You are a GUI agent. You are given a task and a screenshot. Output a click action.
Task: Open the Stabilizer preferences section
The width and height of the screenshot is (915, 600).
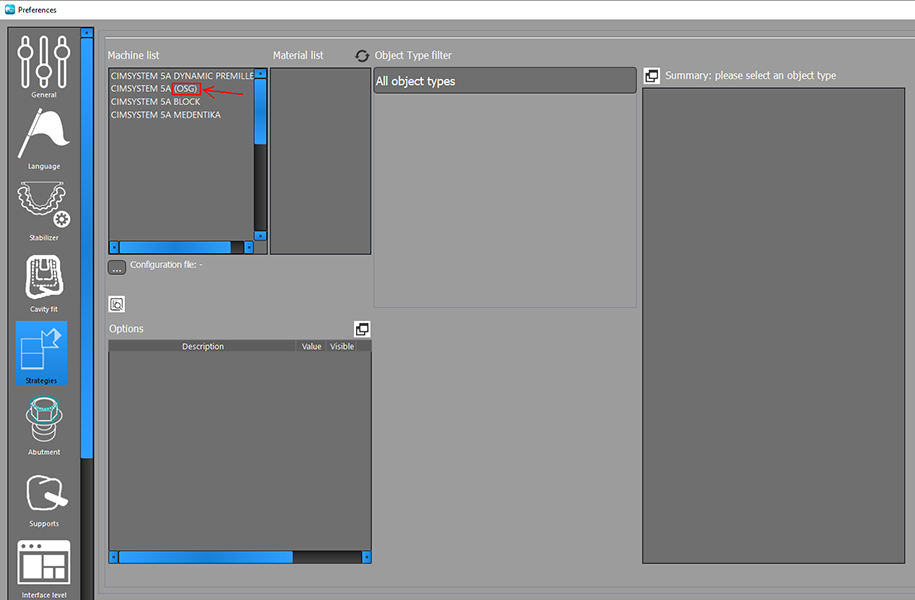pos(44,211)
